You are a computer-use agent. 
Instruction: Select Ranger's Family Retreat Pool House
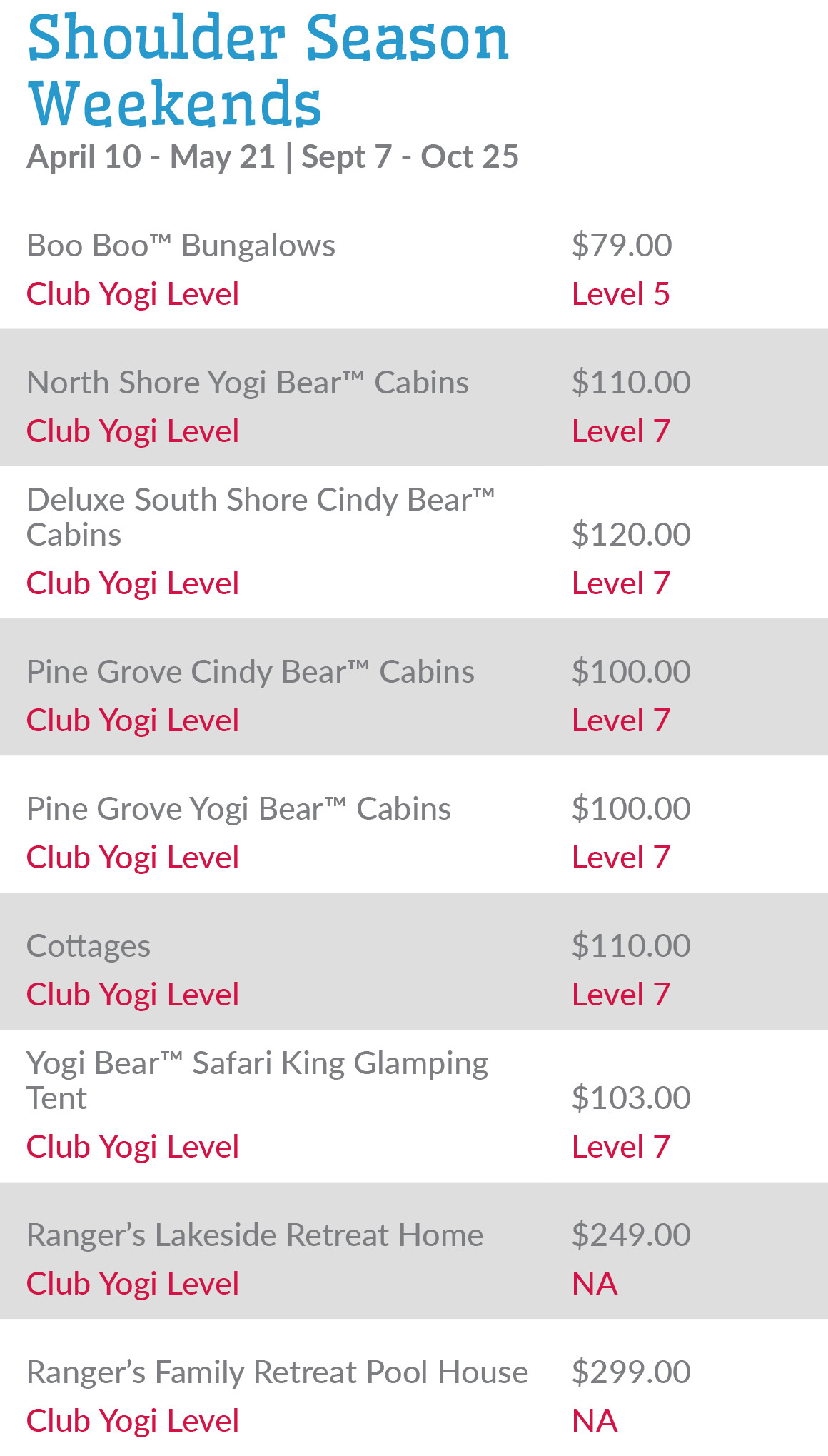pos(277,1372)
